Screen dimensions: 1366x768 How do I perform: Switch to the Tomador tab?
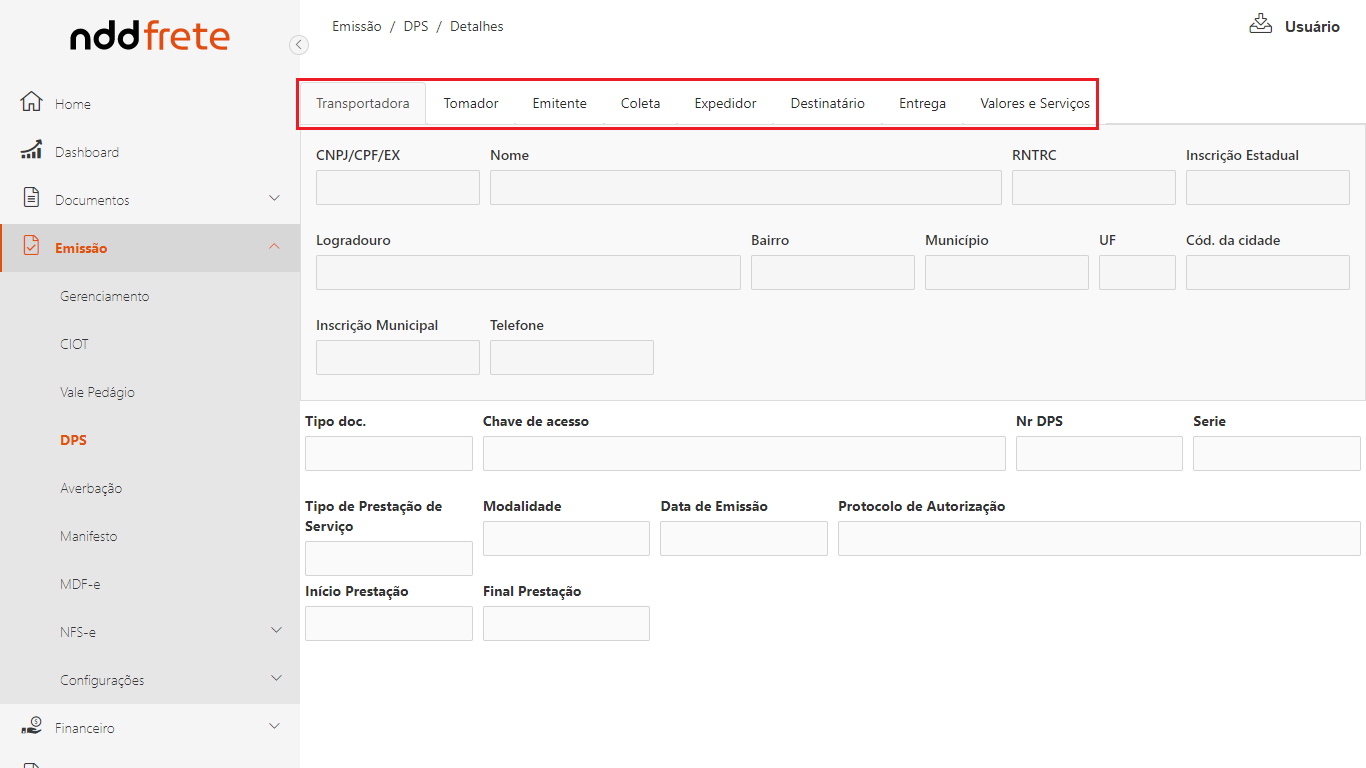(471, 103)
